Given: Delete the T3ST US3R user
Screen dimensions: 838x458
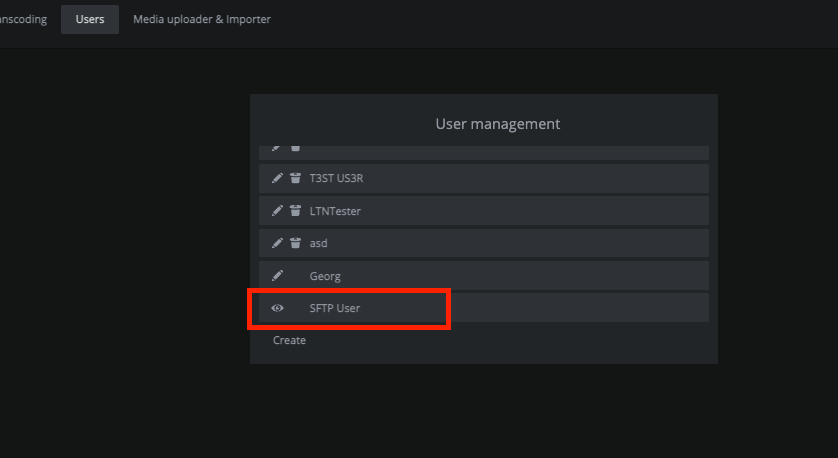Looking at the screenshot, I should 295,179.
